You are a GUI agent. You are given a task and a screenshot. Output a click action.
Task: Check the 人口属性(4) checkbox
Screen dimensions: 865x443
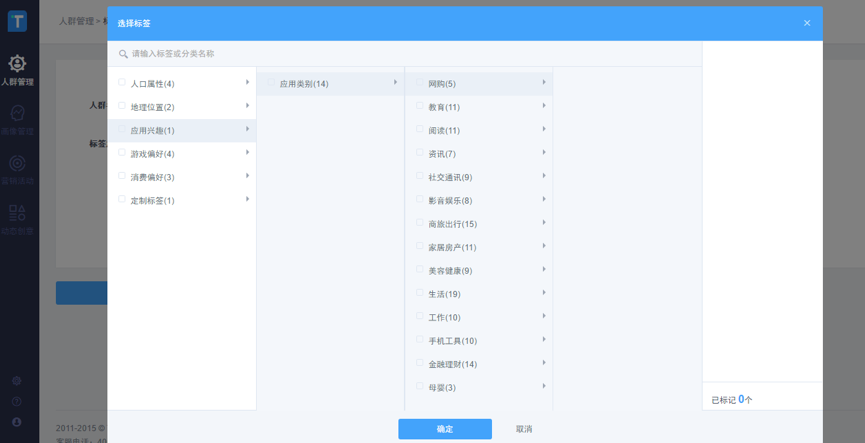(x=122, y=83)
